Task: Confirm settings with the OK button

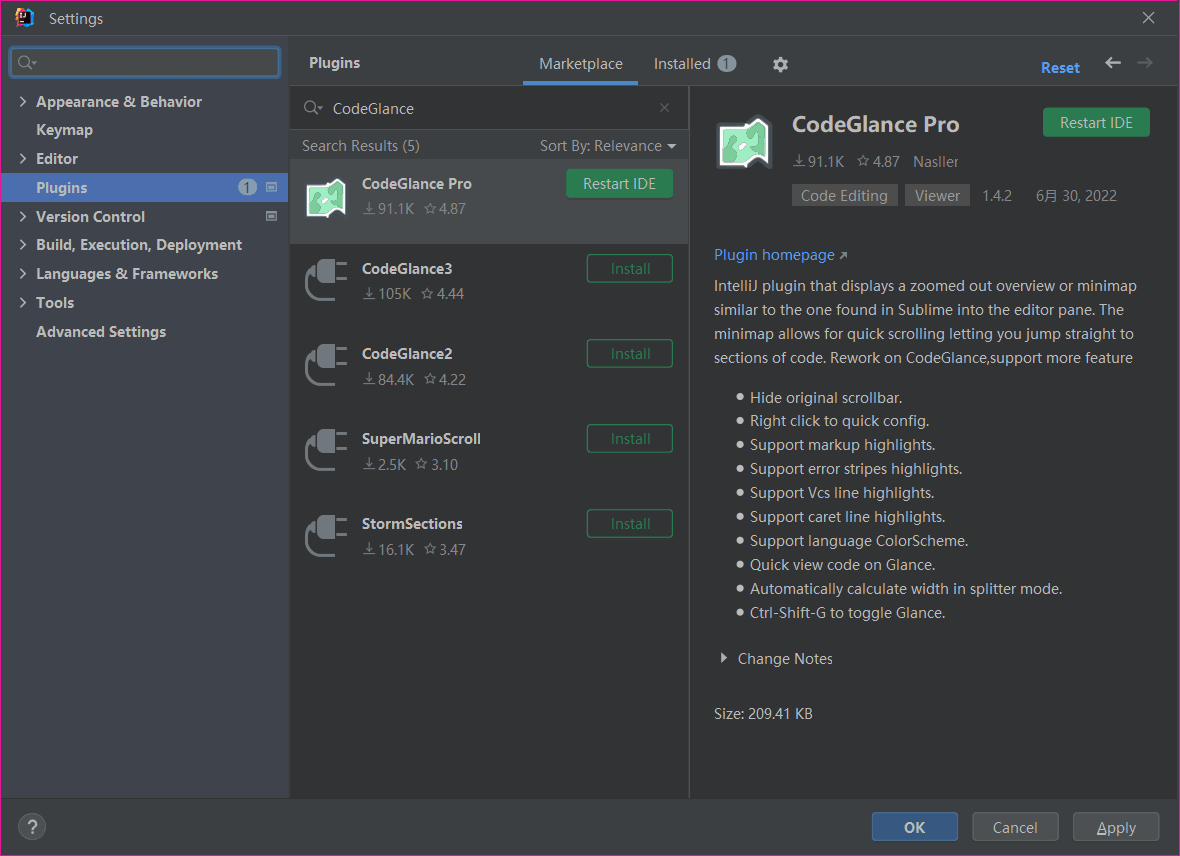Action: pyautogui.click(x=914, y=827)
